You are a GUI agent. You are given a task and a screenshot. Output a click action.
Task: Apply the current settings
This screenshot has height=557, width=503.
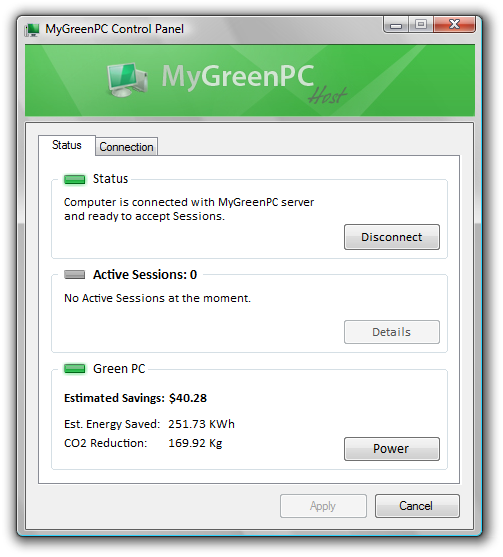323,506
